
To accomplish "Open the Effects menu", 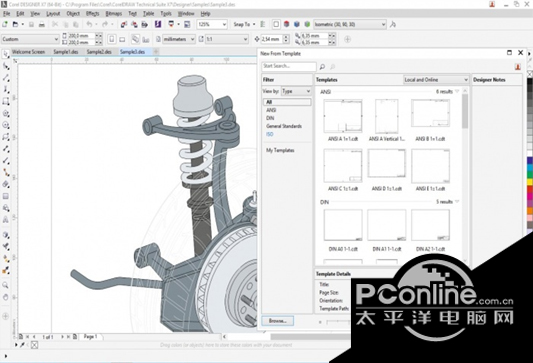I will (92, 14).
